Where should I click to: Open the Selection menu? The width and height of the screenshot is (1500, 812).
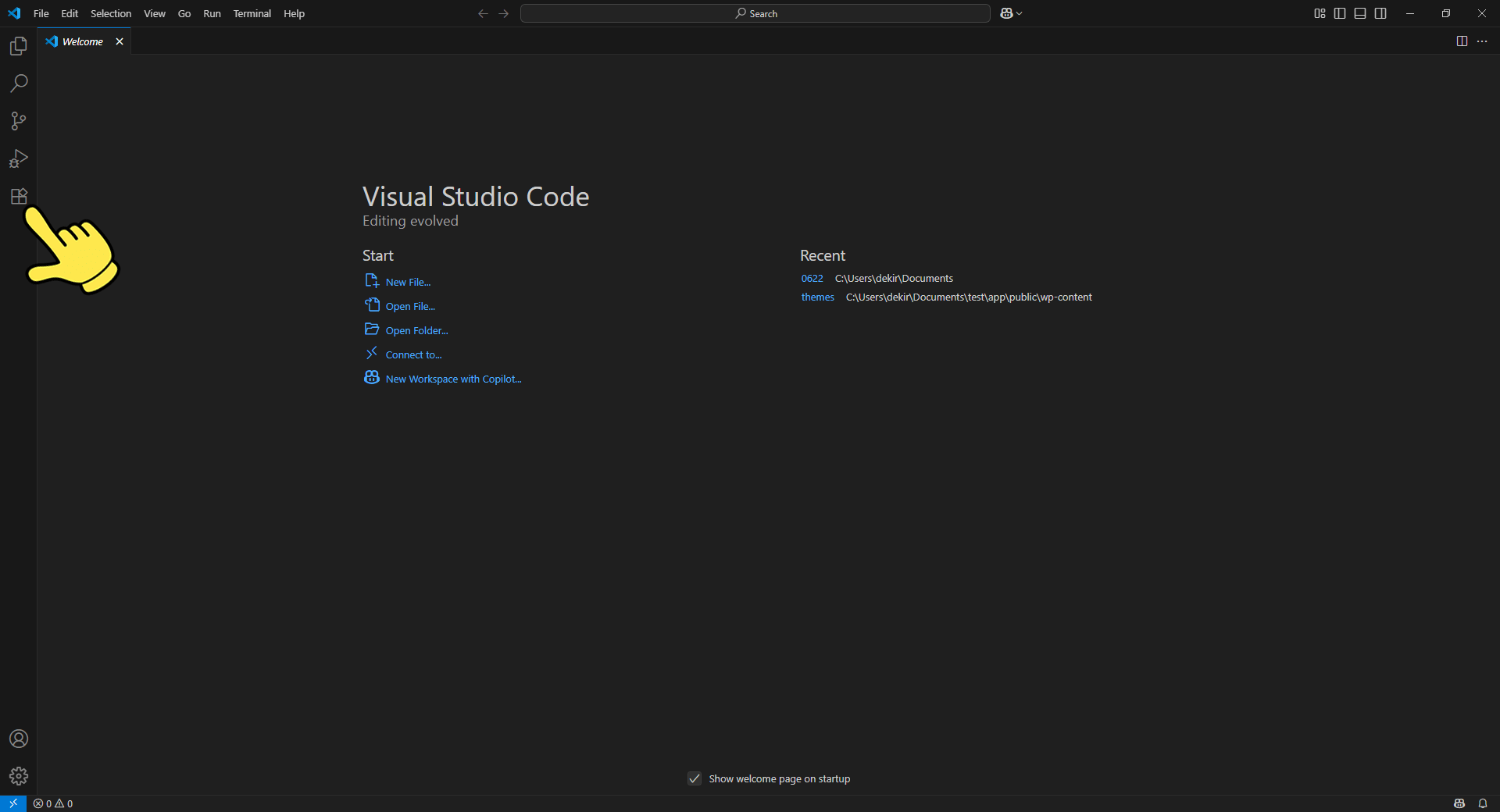111,13
